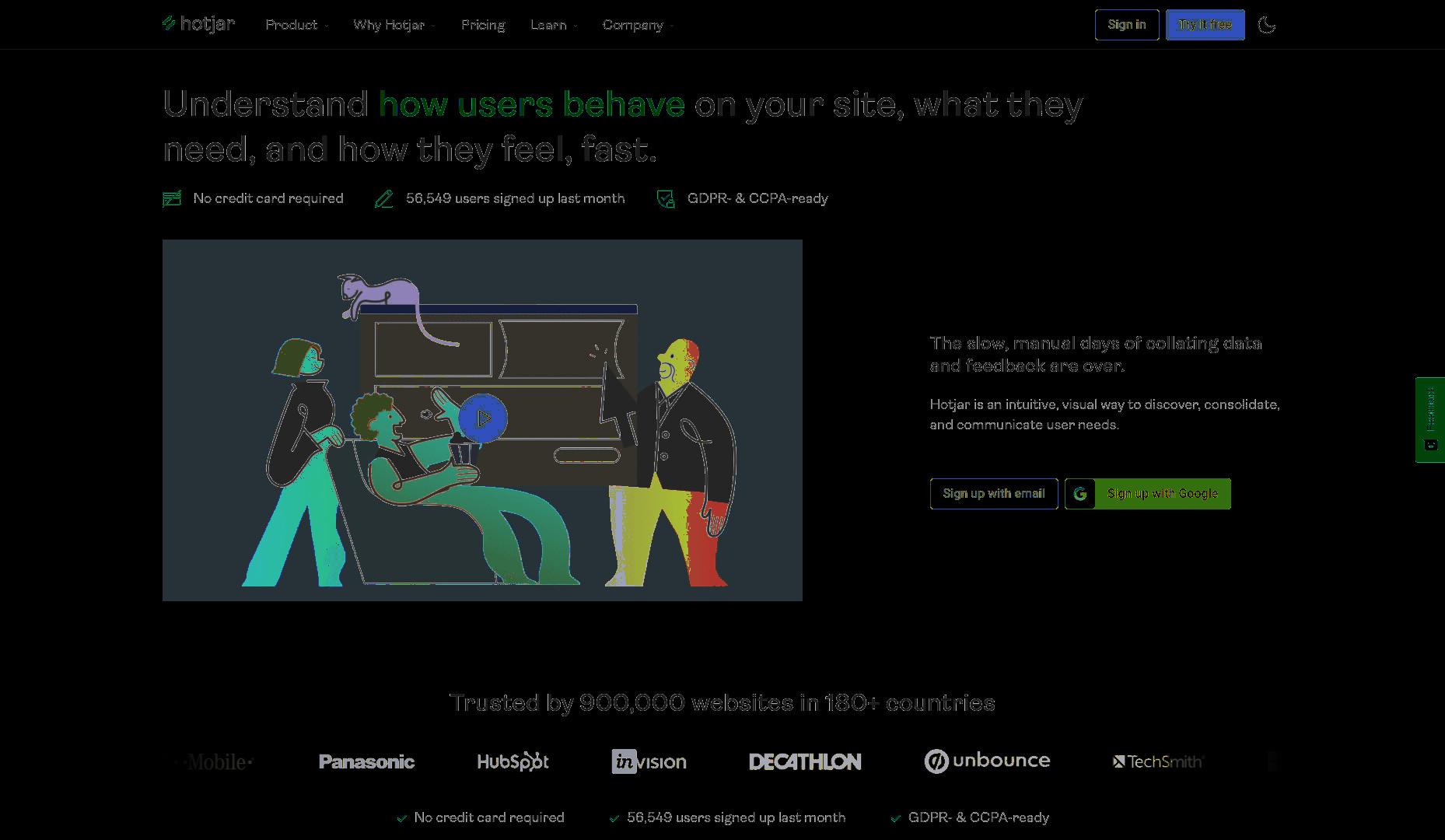Click top 'No credit card required' text
Viewport: 1445px width, 840px height.
(x=268, y=198)
